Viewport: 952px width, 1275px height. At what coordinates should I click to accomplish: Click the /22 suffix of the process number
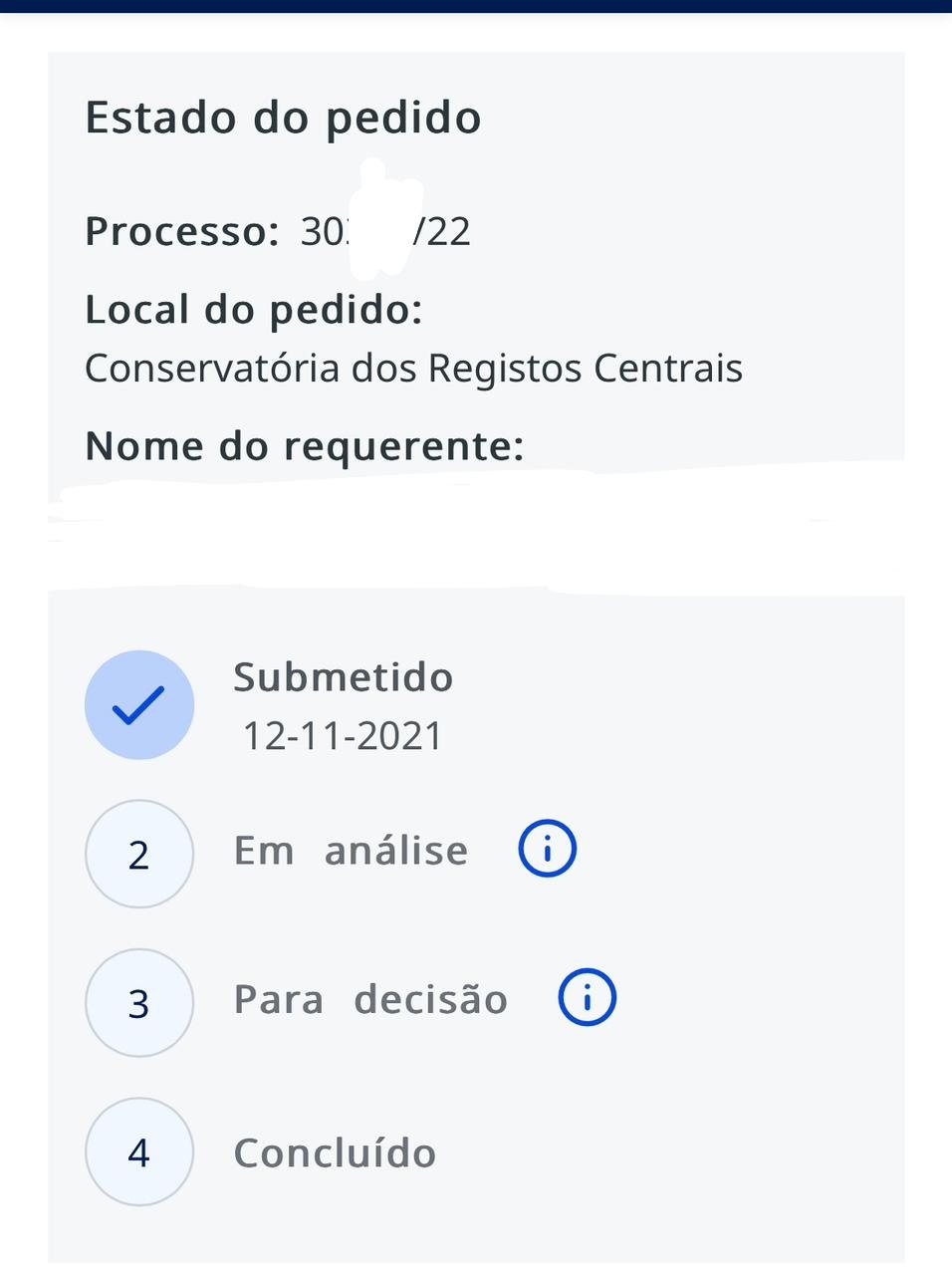tap(443, 231)
